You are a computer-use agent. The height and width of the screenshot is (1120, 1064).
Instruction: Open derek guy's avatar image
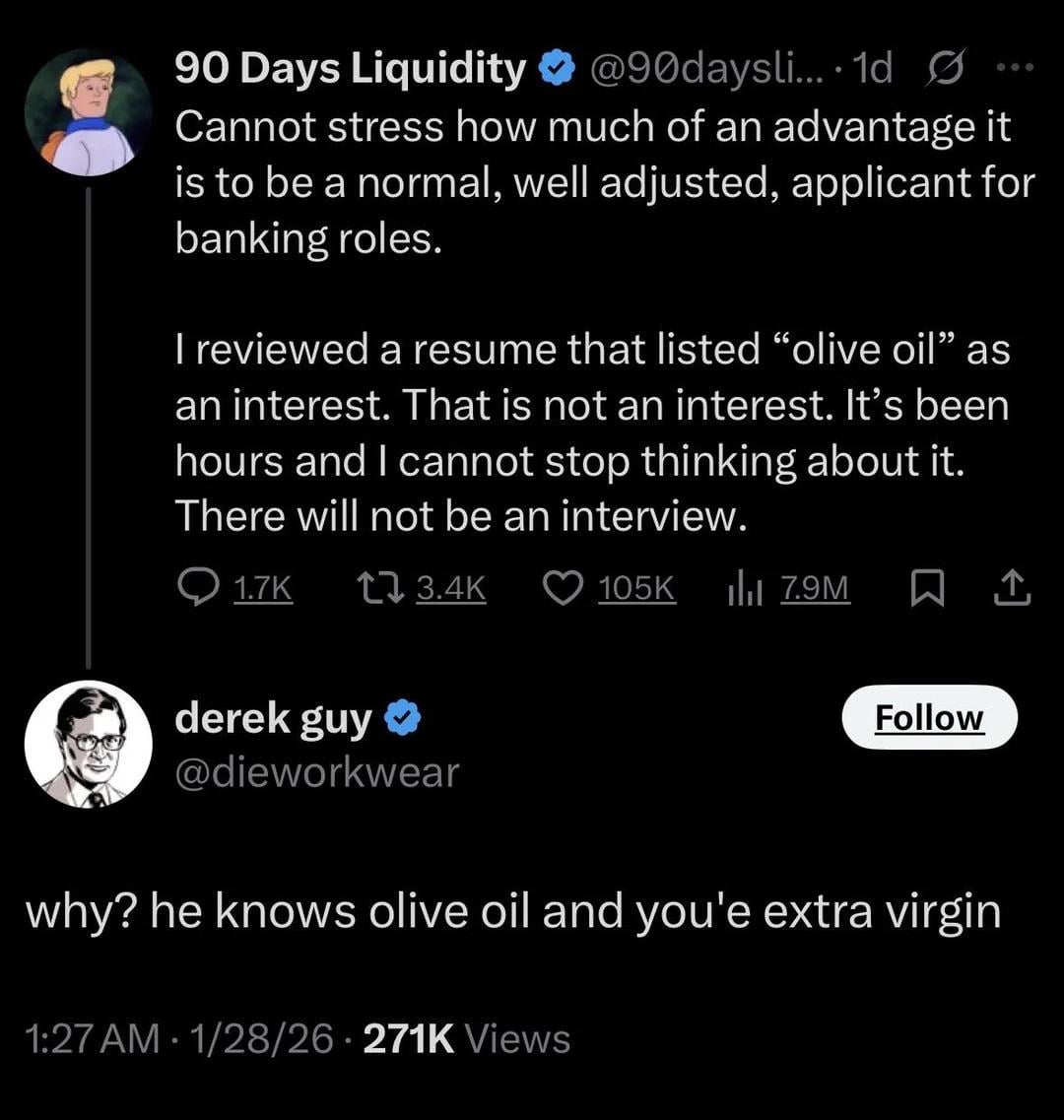[x=89, y=744]
